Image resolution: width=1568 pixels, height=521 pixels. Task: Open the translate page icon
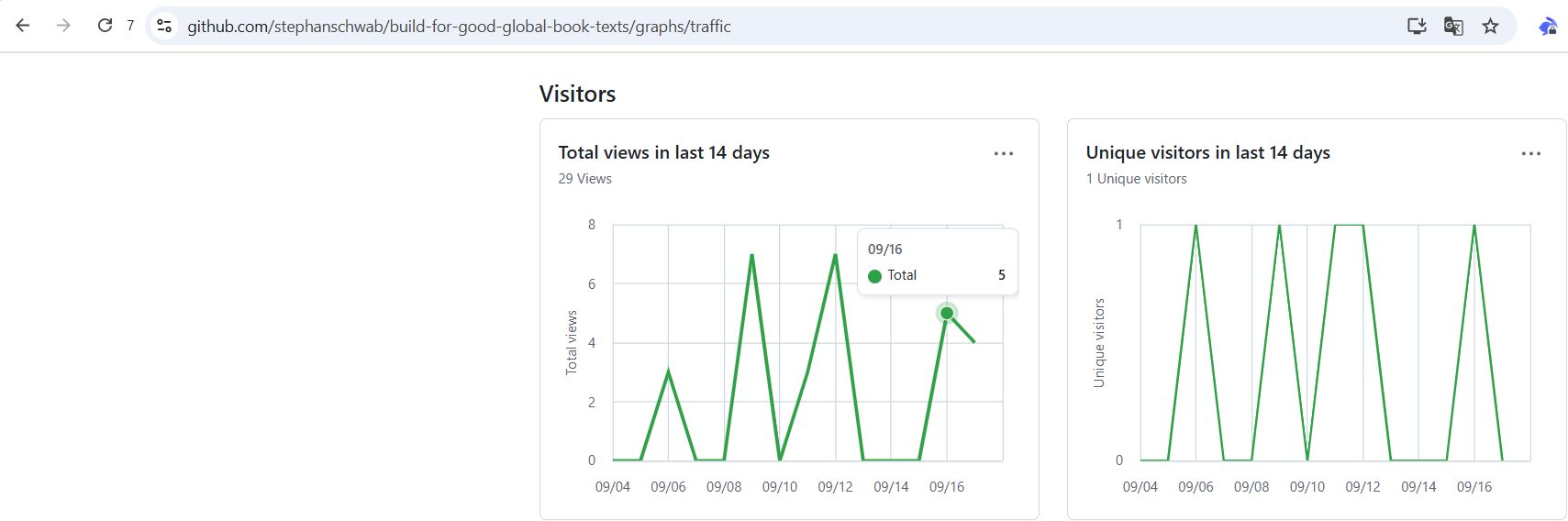click(1453, 26)
